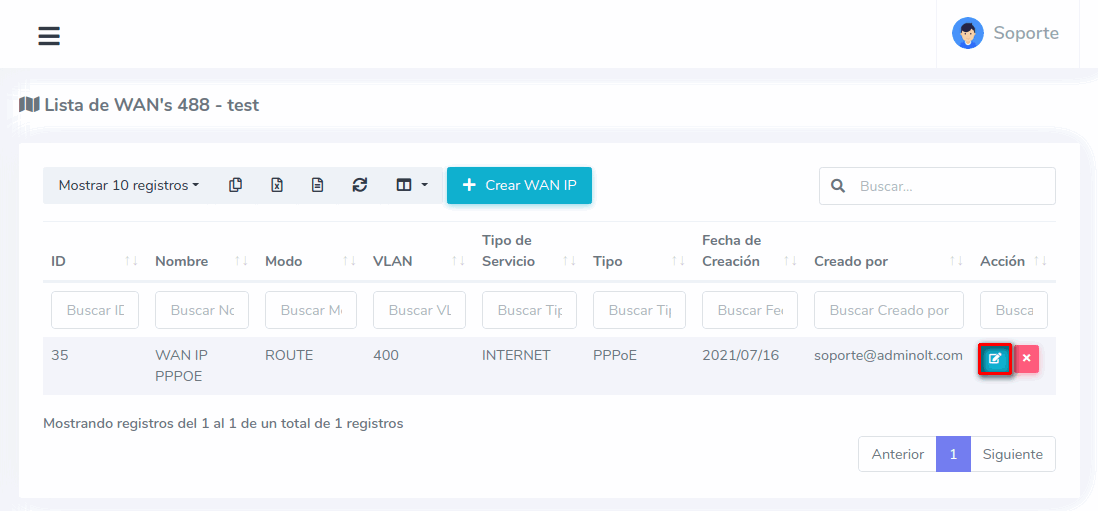1098x511 pixels.
Task: Export table to Excel icon
Action: coord(277,185)
